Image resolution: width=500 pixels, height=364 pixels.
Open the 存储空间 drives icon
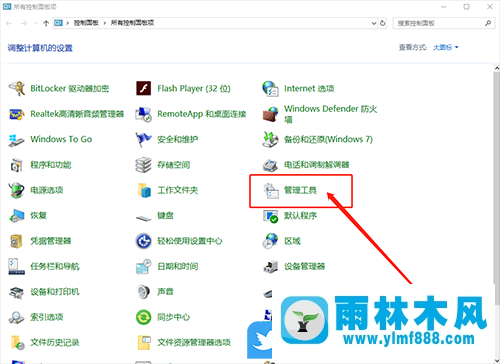tap(144, 165)
